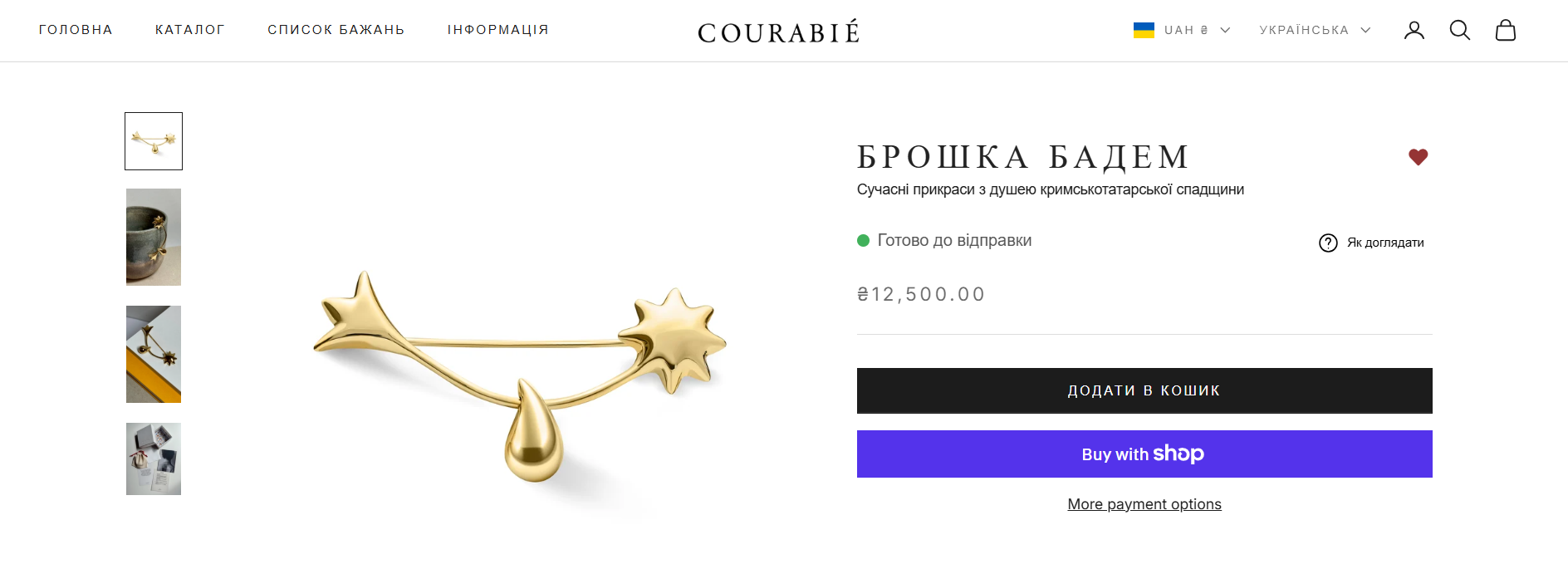Click the Buy with Shop button

pyautogui.click(x=1144, y=454)
